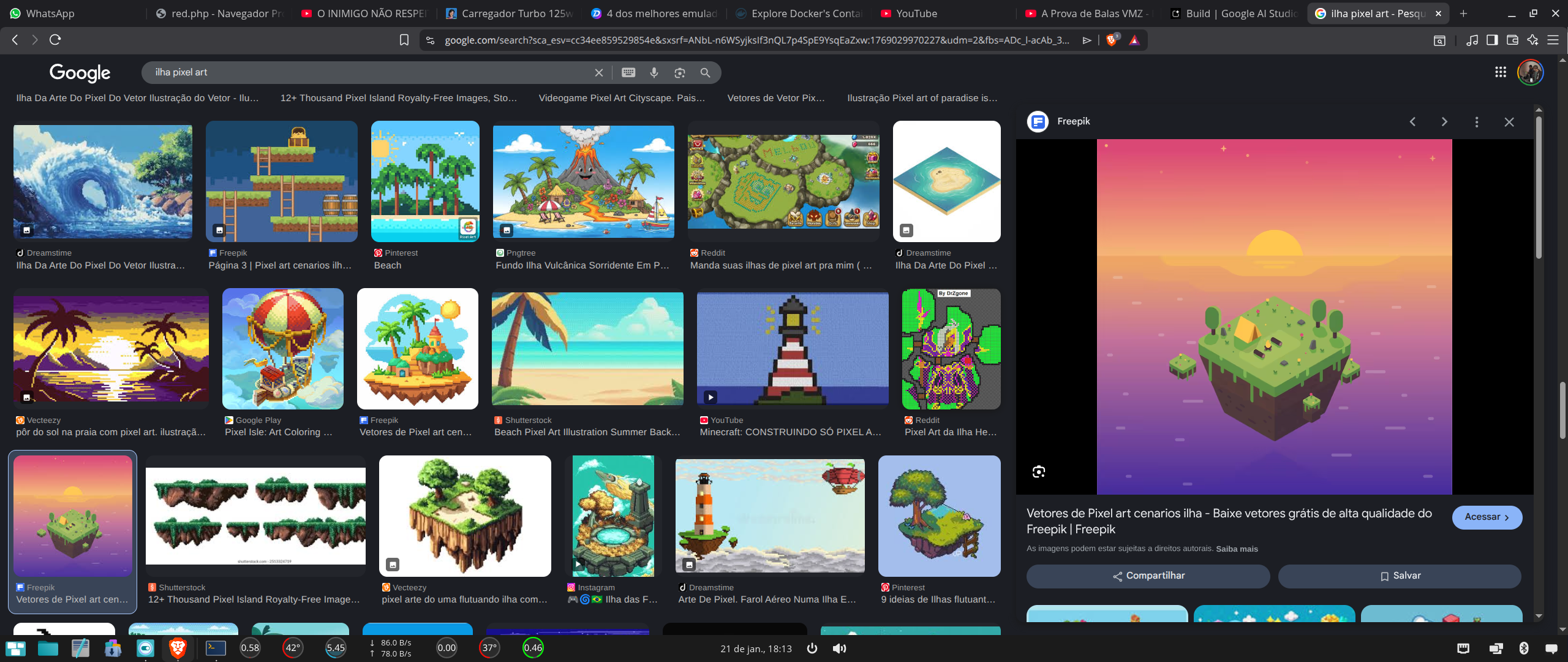
Task: Open Brave Shields lion icon
Action: (1113, 40)
